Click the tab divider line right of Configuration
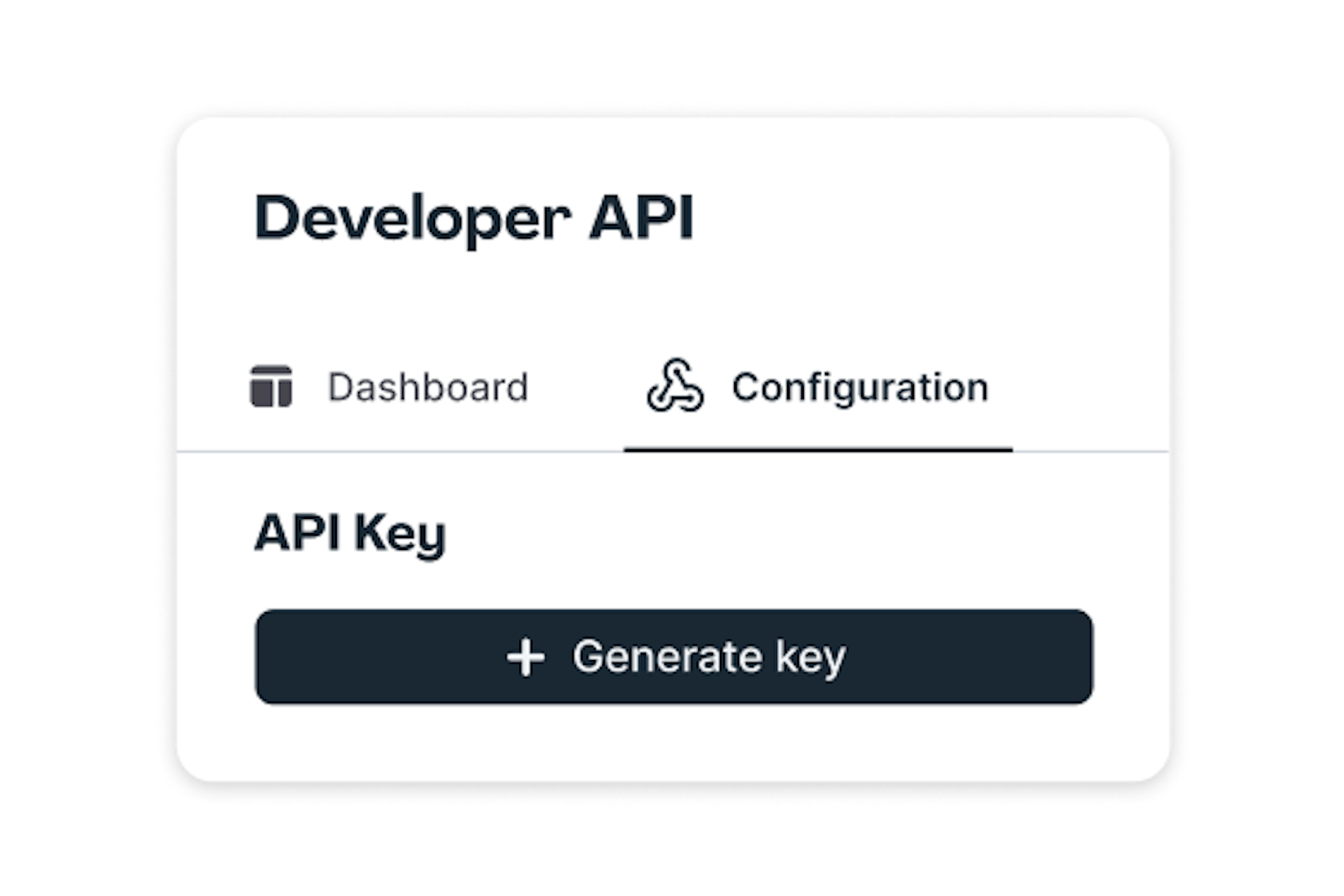1344x896 pixels. click(1092, 452)
